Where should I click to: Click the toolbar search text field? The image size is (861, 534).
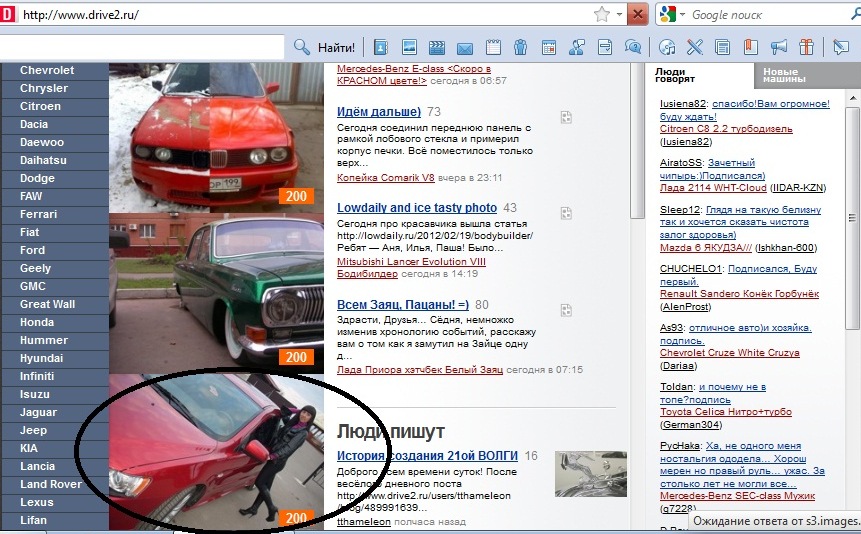pos(142,47)
